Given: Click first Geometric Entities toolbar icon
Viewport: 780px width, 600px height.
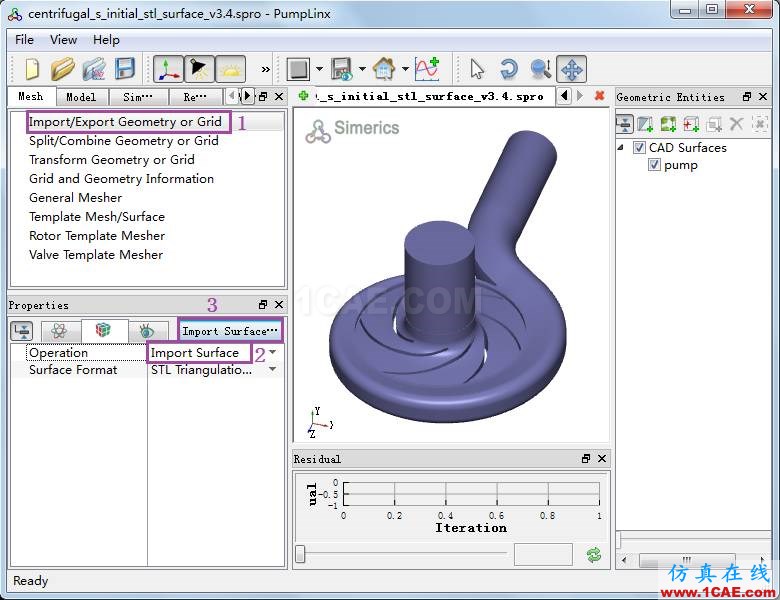Looking at the screenshot, I should (625, 124).
